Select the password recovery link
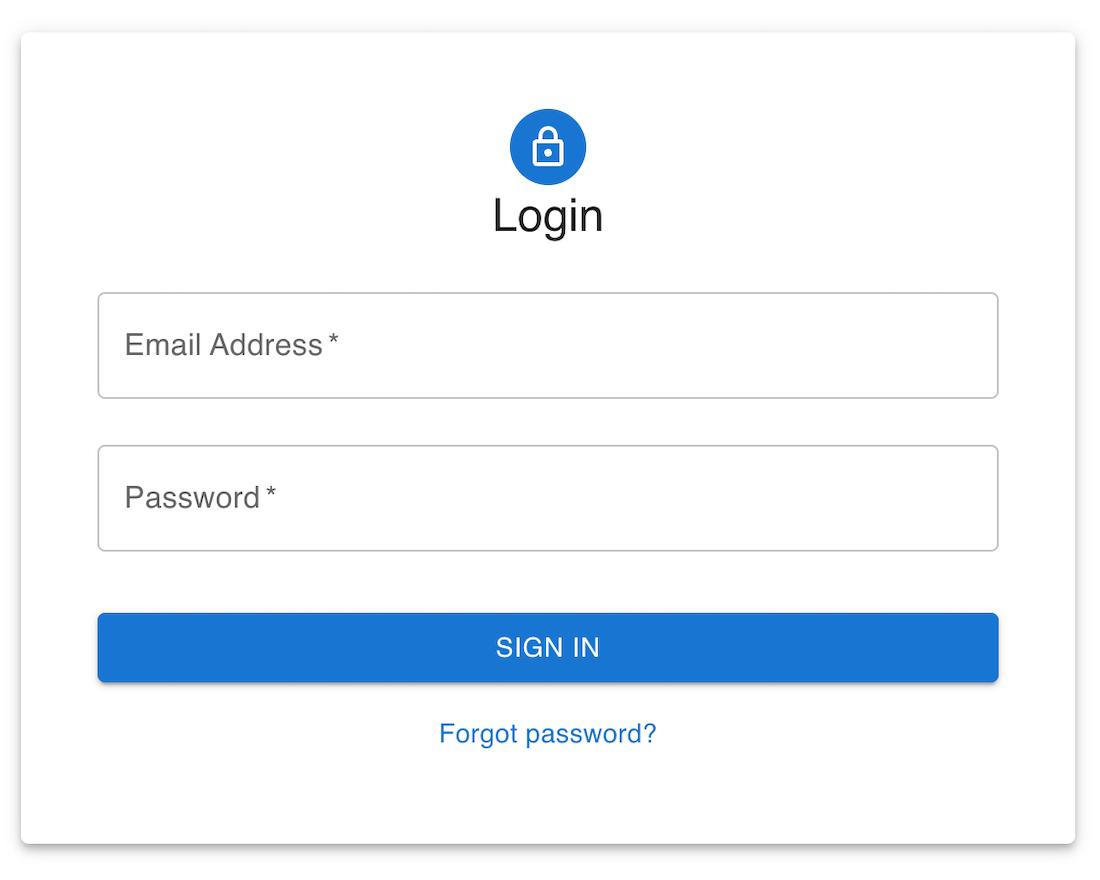1100x880 pixels. point(548,734)
